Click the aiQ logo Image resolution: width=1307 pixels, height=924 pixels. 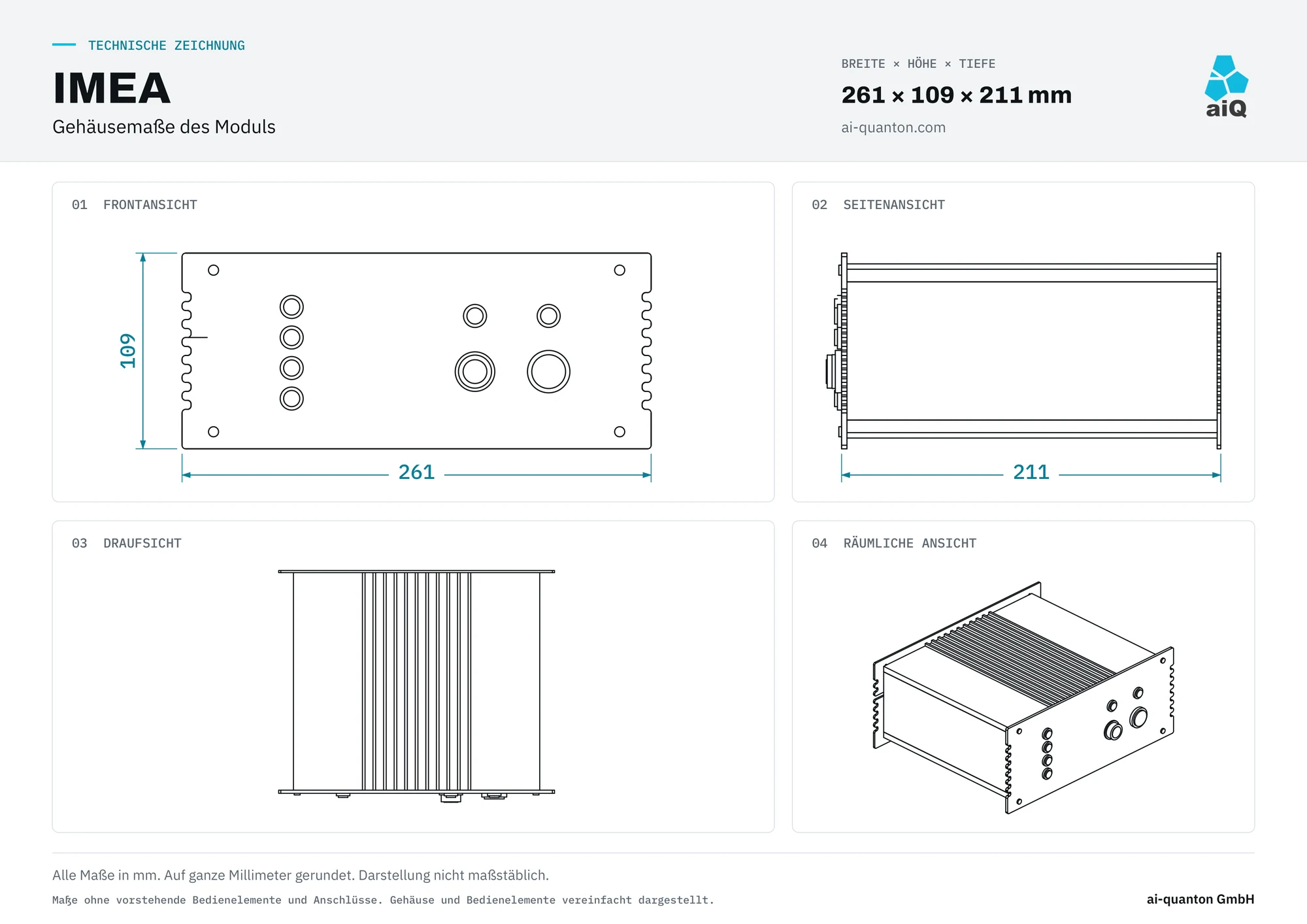click(x=1226, y=87)
